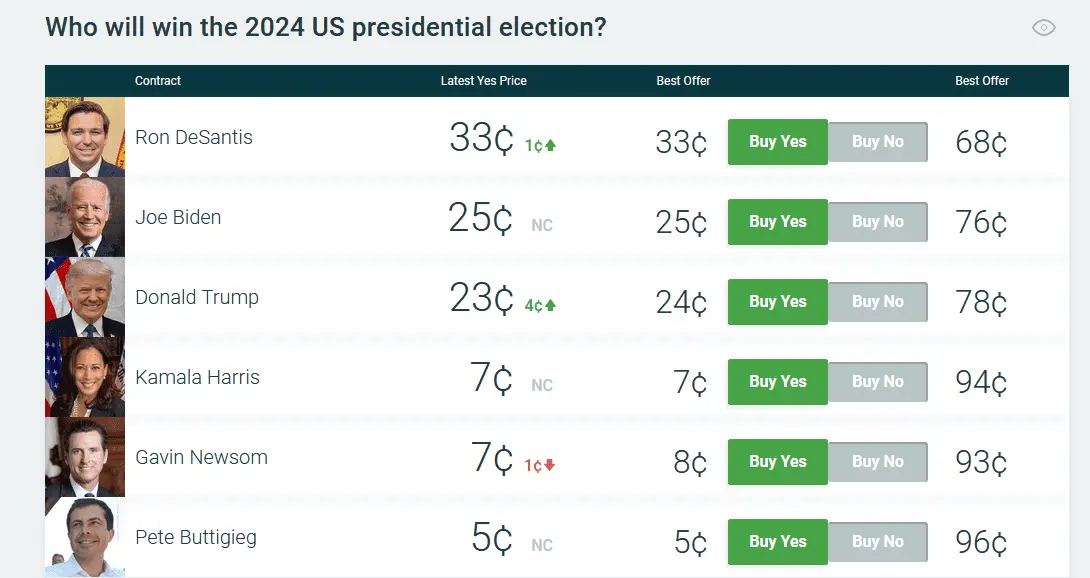
Task: Click Kamala Harris portrait thumbnail
Action: pos(85,377)
